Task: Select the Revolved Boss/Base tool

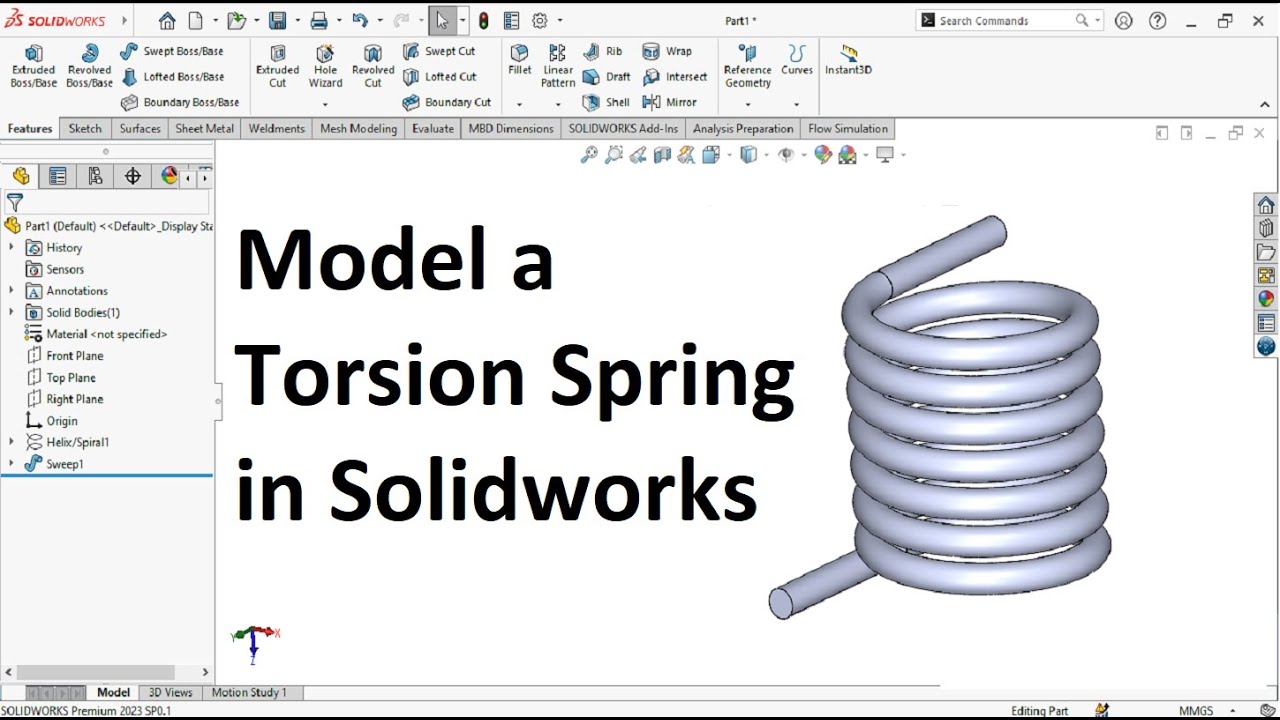Action: (89, 66)
